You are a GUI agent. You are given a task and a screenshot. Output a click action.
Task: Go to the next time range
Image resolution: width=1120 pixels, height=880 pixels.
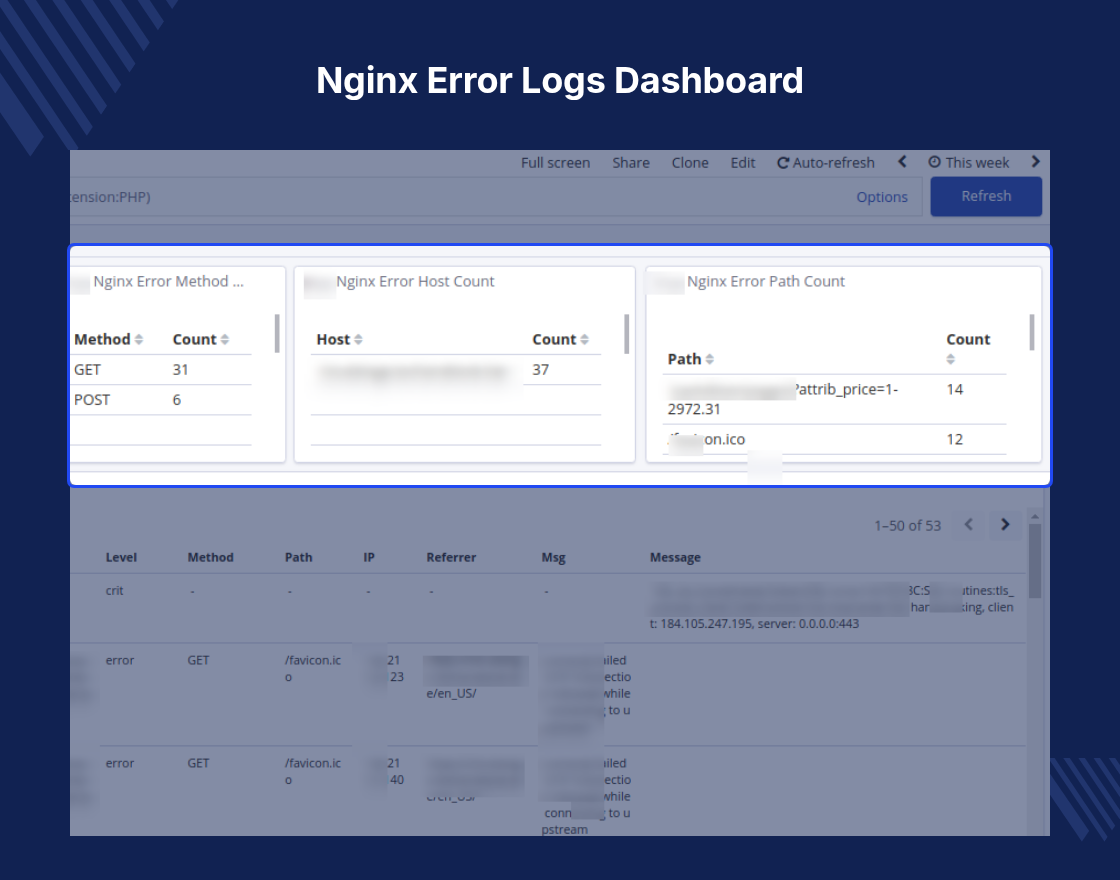coord(1036,162)
